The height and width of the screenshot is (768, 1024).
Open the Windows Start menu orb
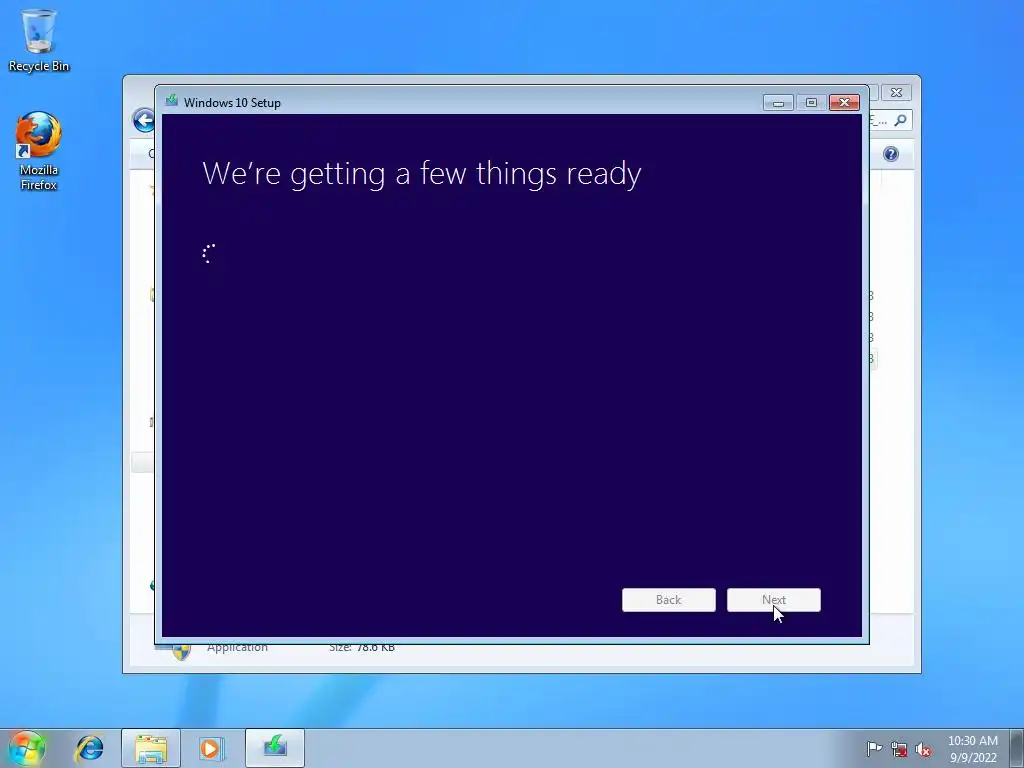(27, 748)
